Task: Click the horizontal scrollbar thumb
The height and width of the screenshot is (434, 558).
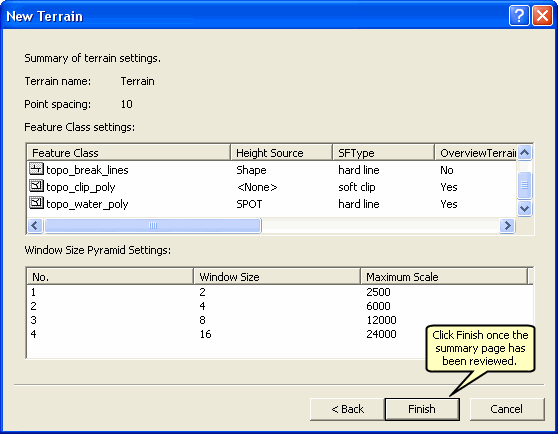Action: coord(153,225)
